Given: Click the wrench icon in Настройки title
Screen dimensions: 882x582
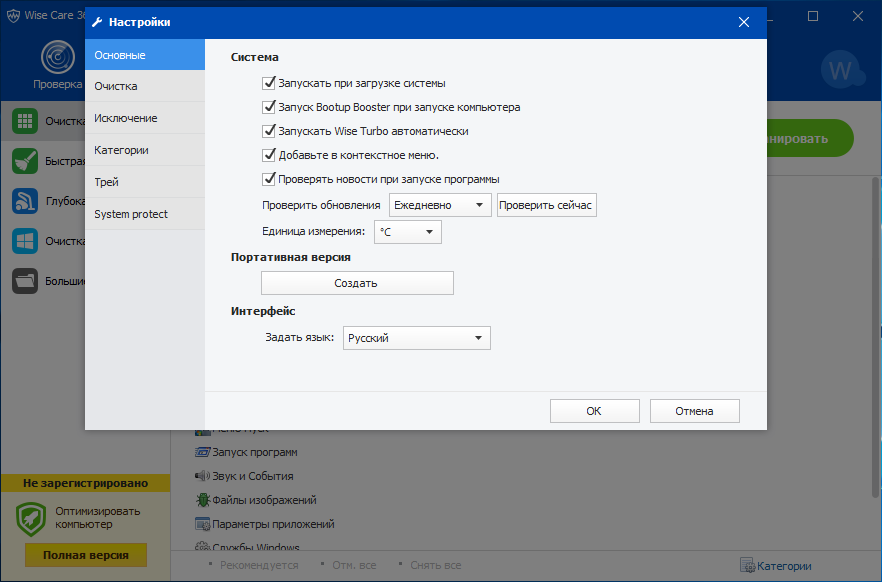Looking at the screenshot, I should (97, 22).
